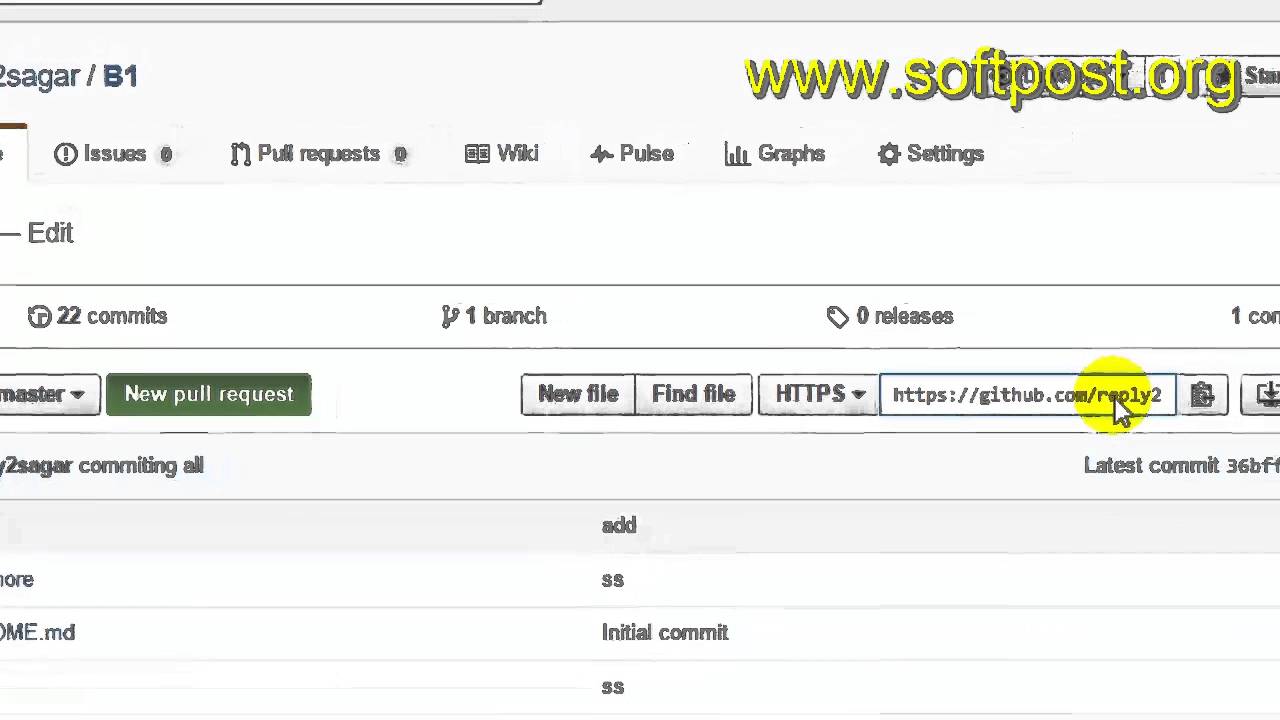Image resolution: width=1280 pixels, height=720 pixels.
Task: Open the README.md file
Action: (x=37, y=632)
